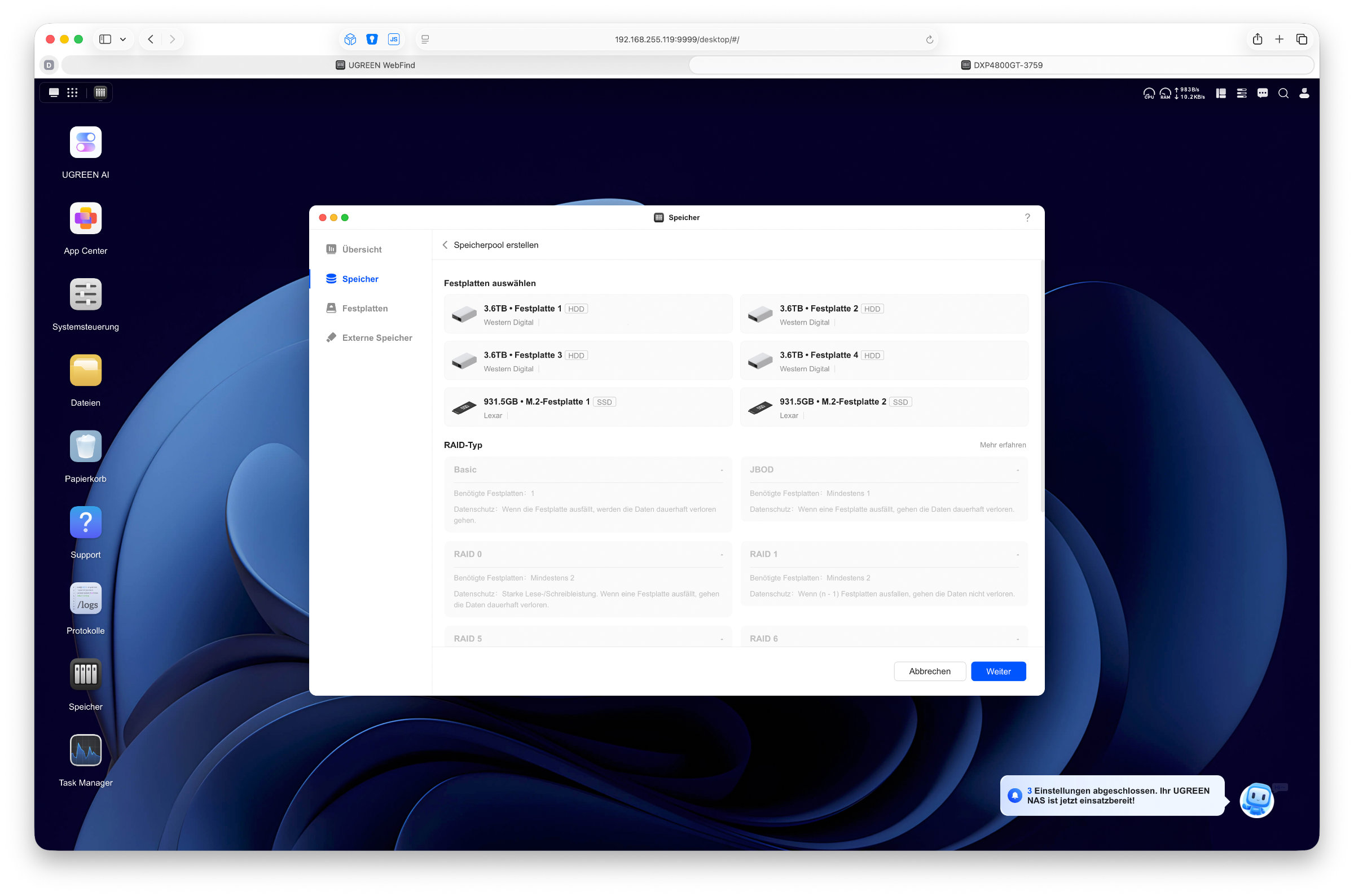Open Safari page reader icon

(425, 39)
